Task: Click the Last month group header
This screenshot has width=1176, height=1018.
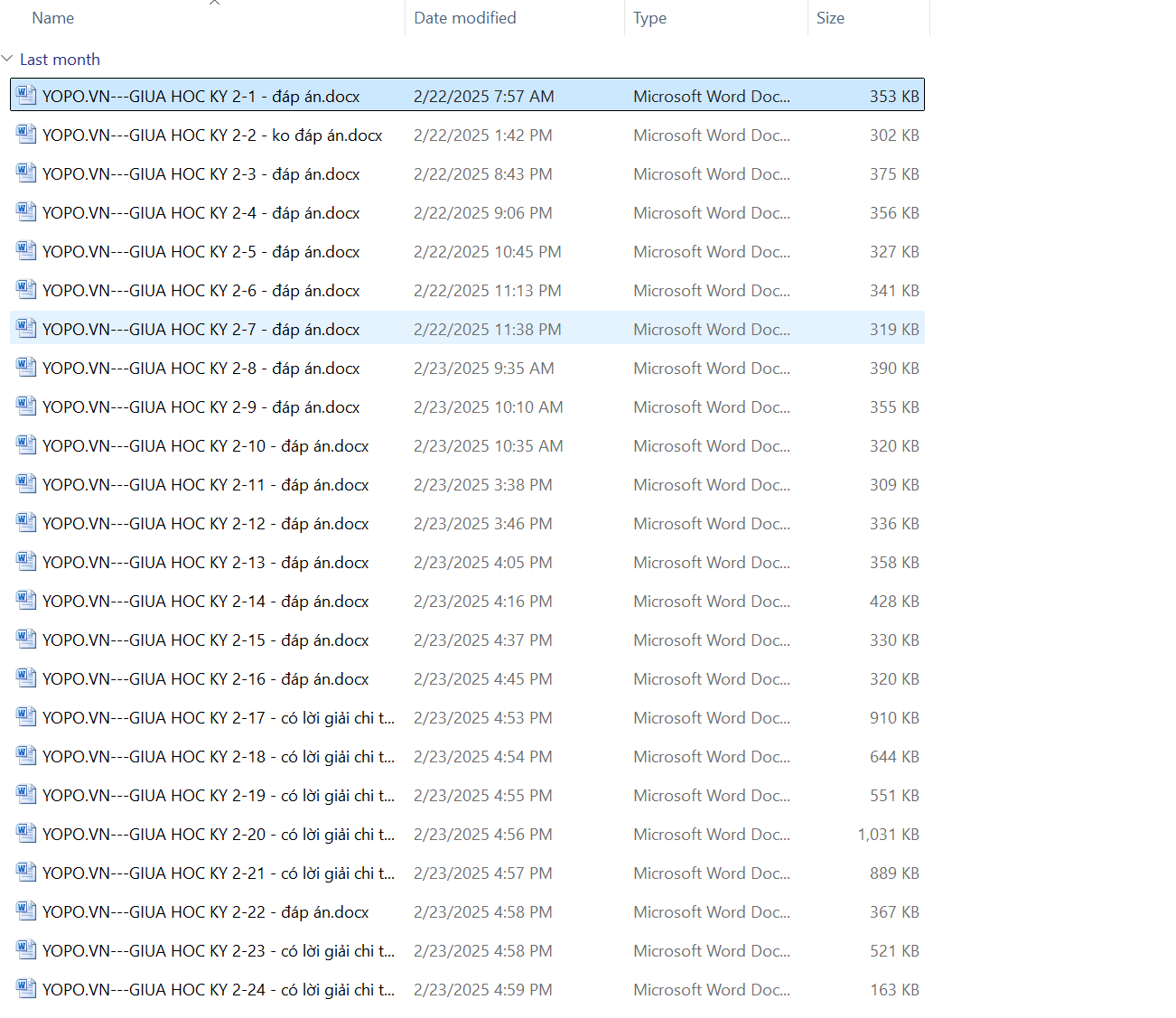Action: click(60, 60)
